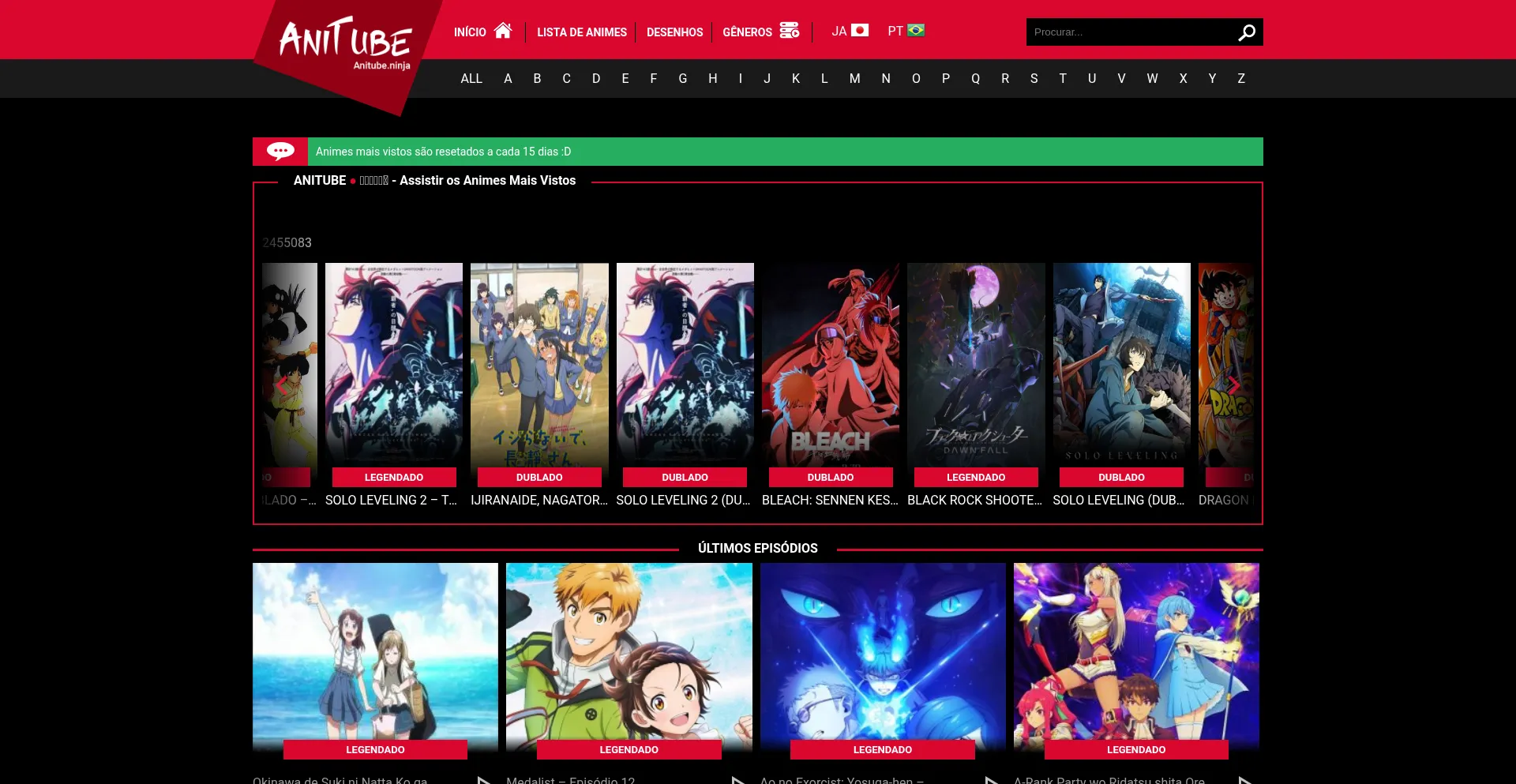
Task: Open Ijiranaide, Nagatoro-san dubbed poster
Action: pyautogui.click(x=539, y=365)
